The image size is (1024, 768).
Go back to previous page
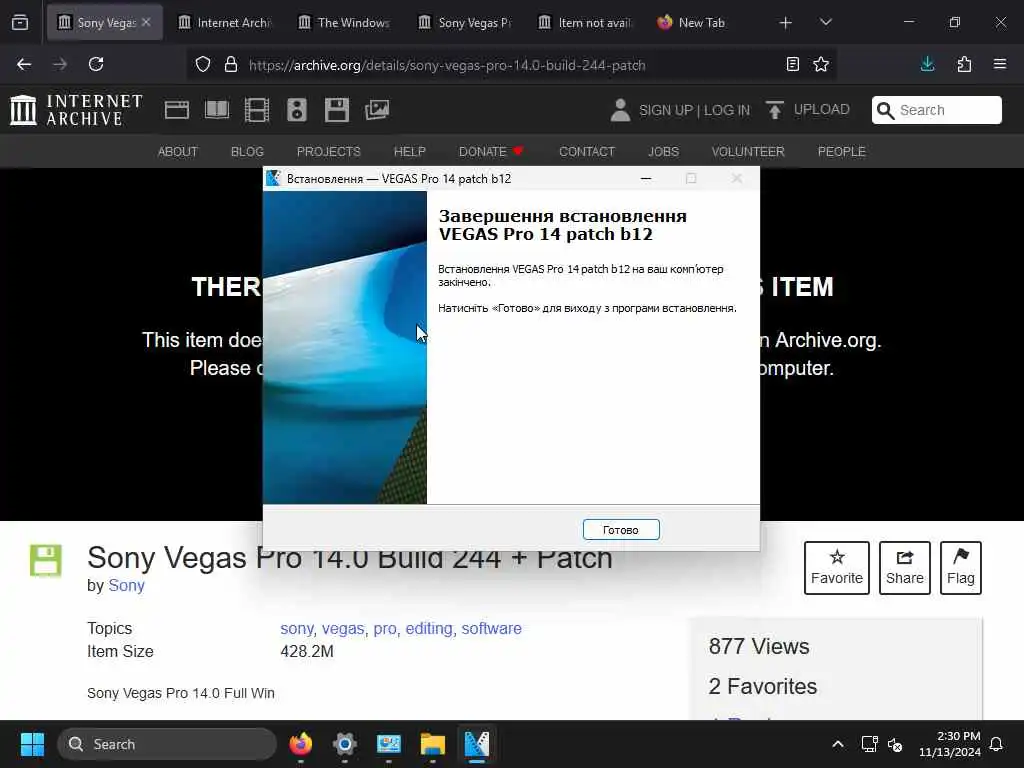24,64
